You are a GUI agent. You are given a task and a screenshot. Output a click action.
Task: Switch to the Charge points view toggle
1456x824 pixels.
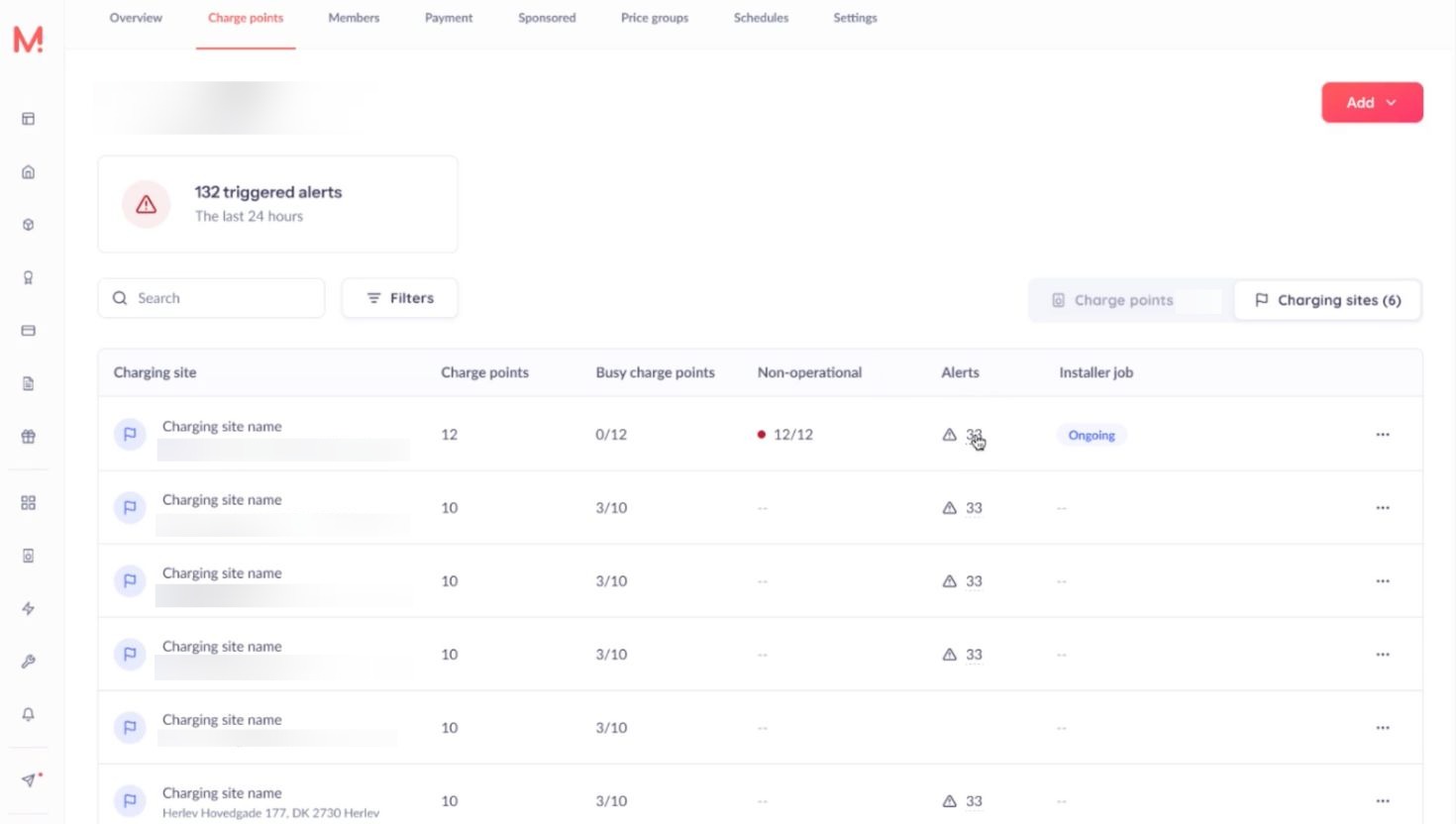(1131, 300)
